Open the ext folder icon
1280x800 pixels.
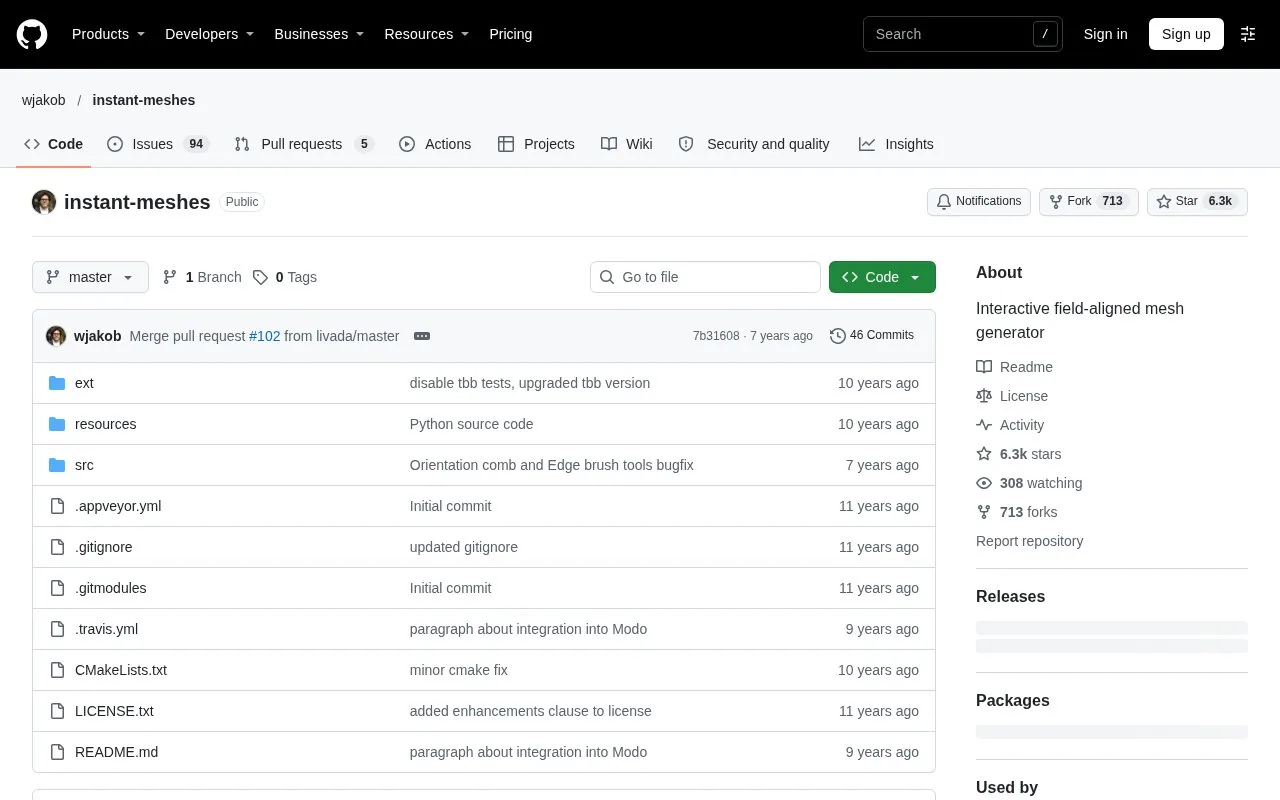57,383
